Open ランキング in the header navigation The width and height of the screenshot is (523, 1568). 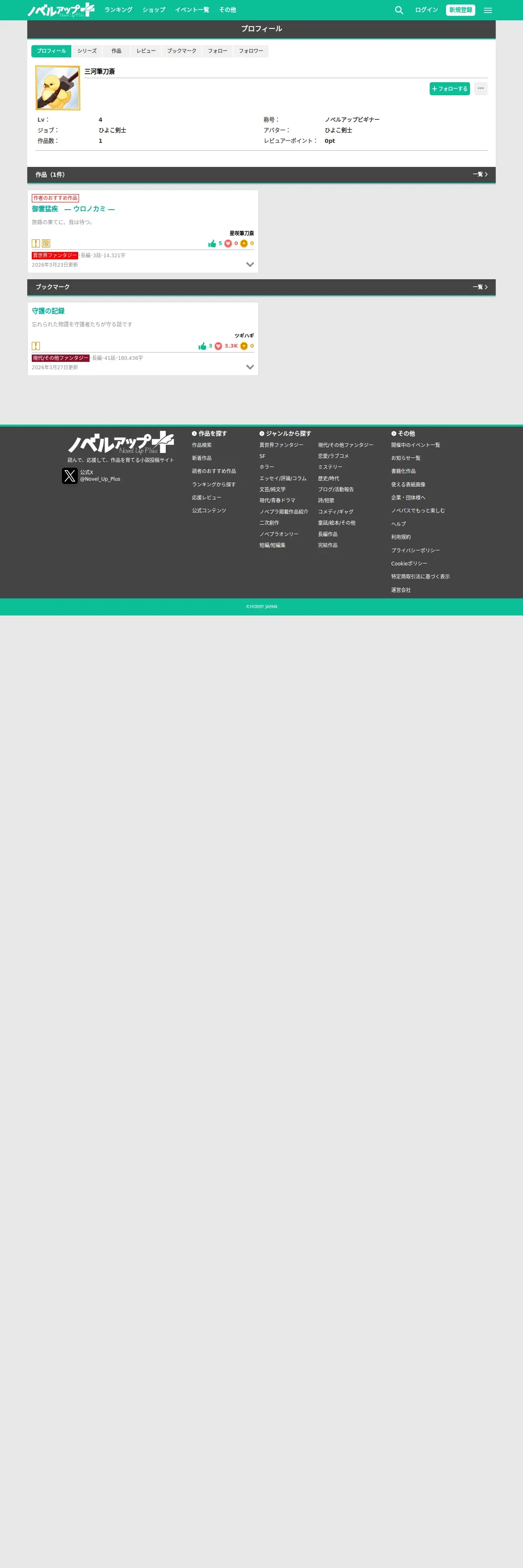pos(118,10)
